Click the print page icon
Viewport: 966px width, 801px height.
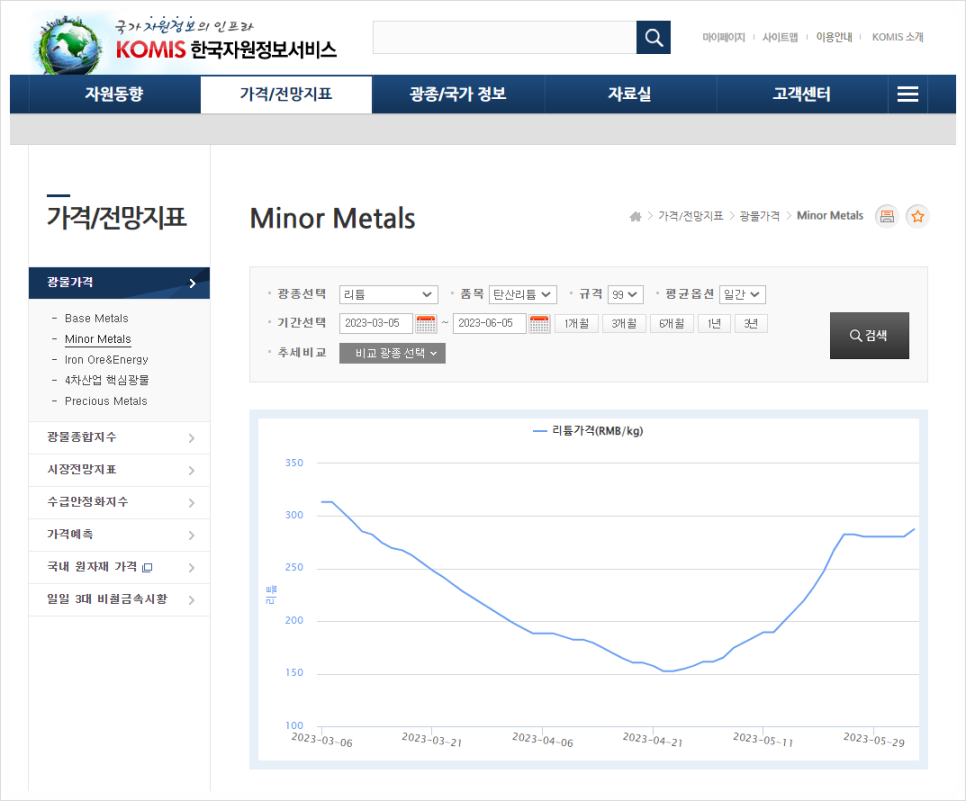pos(887,216)
